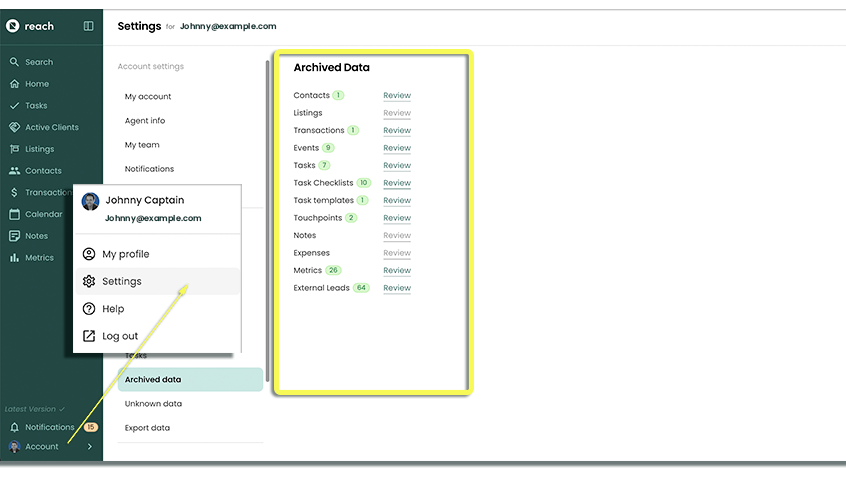Click Review link next to Contacts

pos(397,96)
